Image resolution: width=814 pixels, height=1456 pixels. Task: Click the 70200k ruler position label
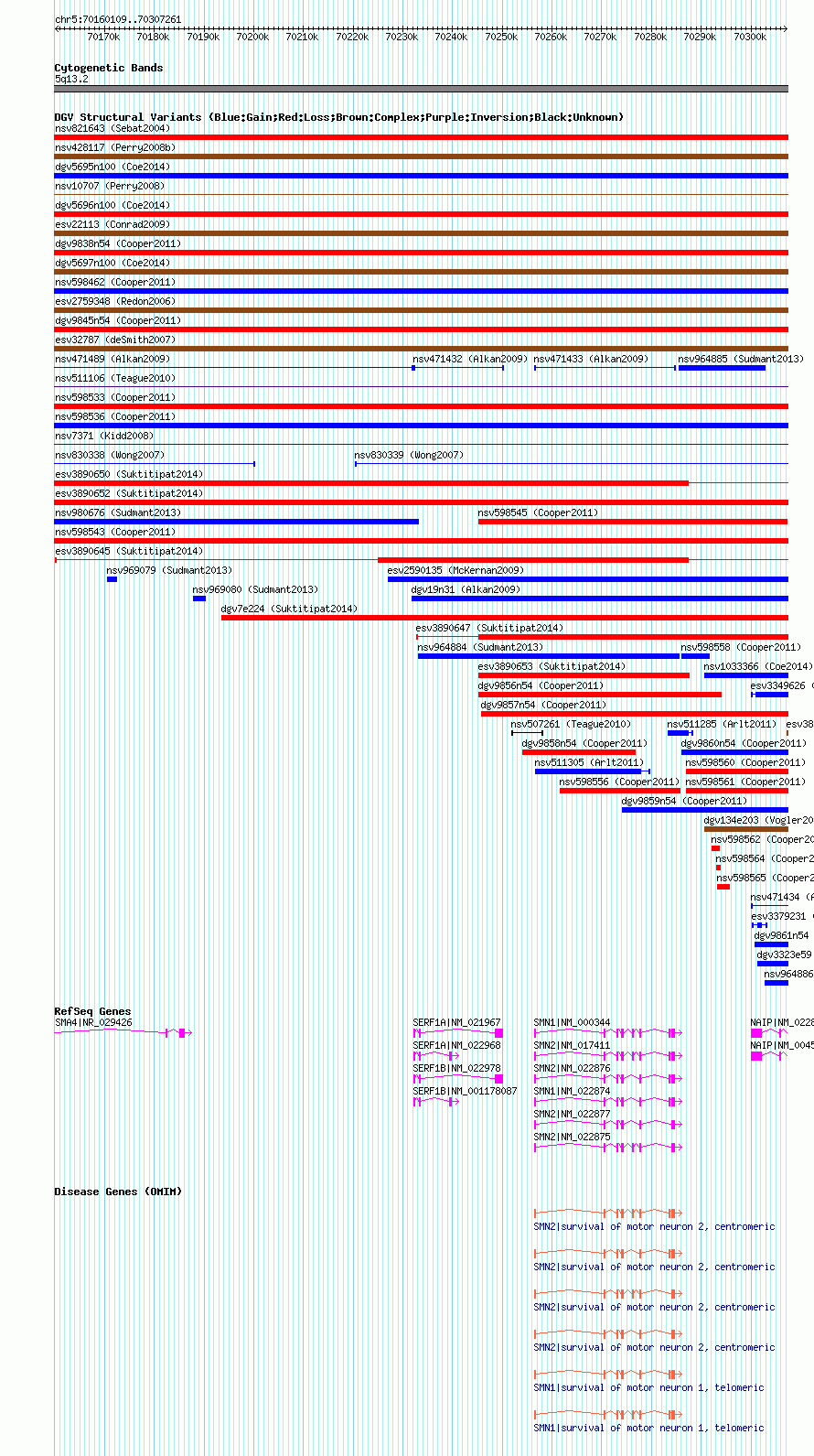pyautogui.click(x=252, y=37)
